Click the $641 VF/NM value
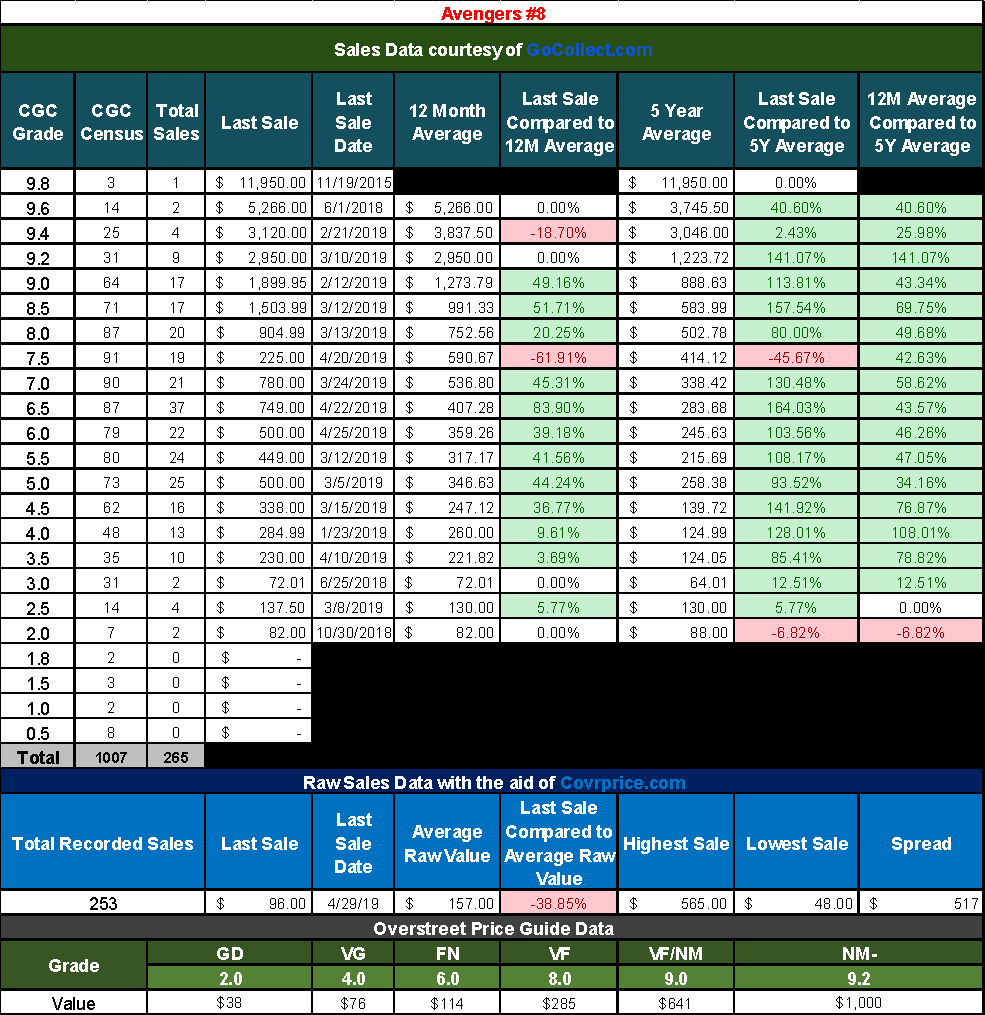The height and width of the screenshot is (1015, 985). pos(676,1003)
